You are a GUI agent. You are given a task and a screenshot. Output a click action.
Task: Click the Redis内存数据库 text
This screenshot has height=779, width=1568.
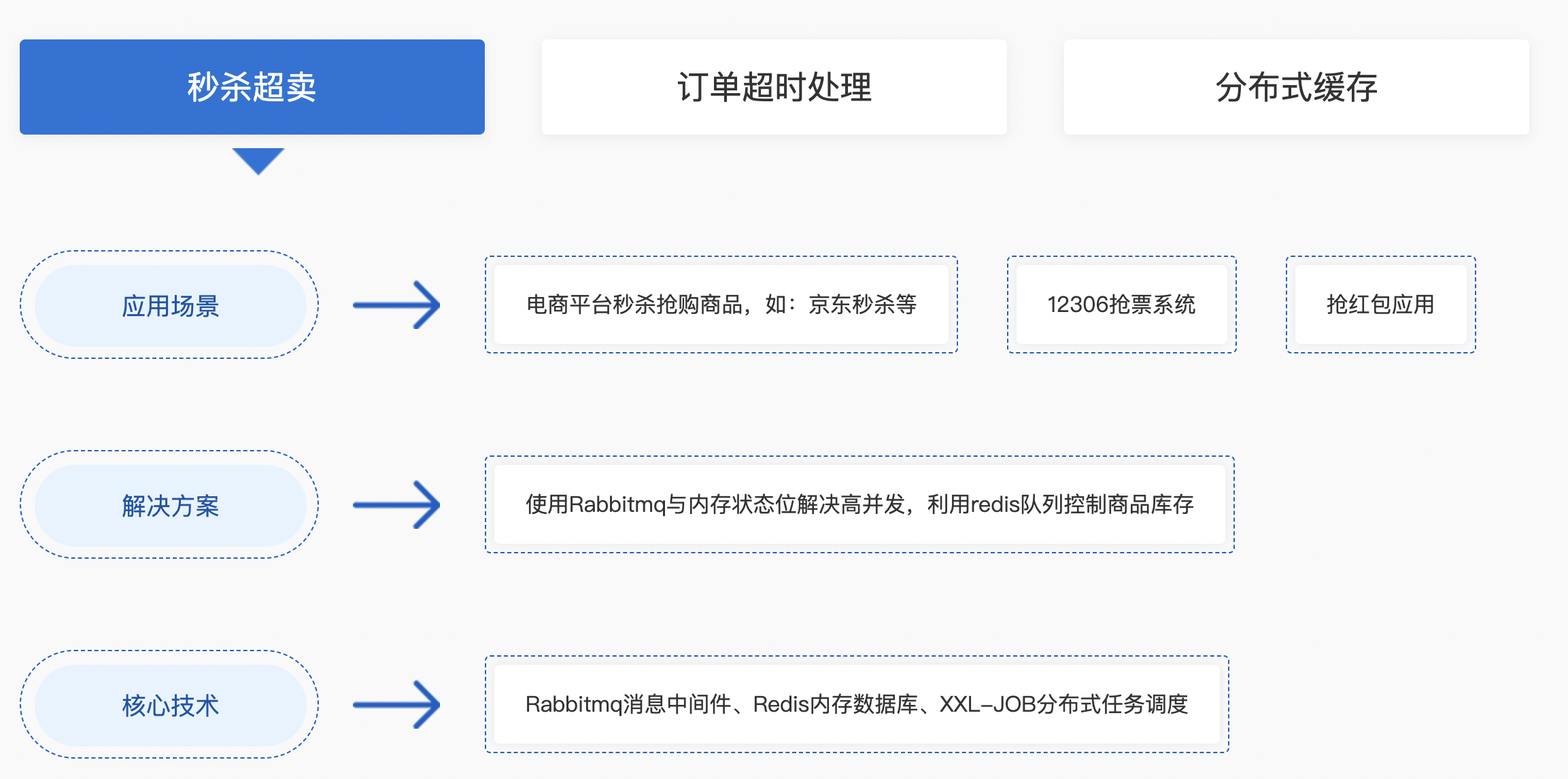pos(835,704)
